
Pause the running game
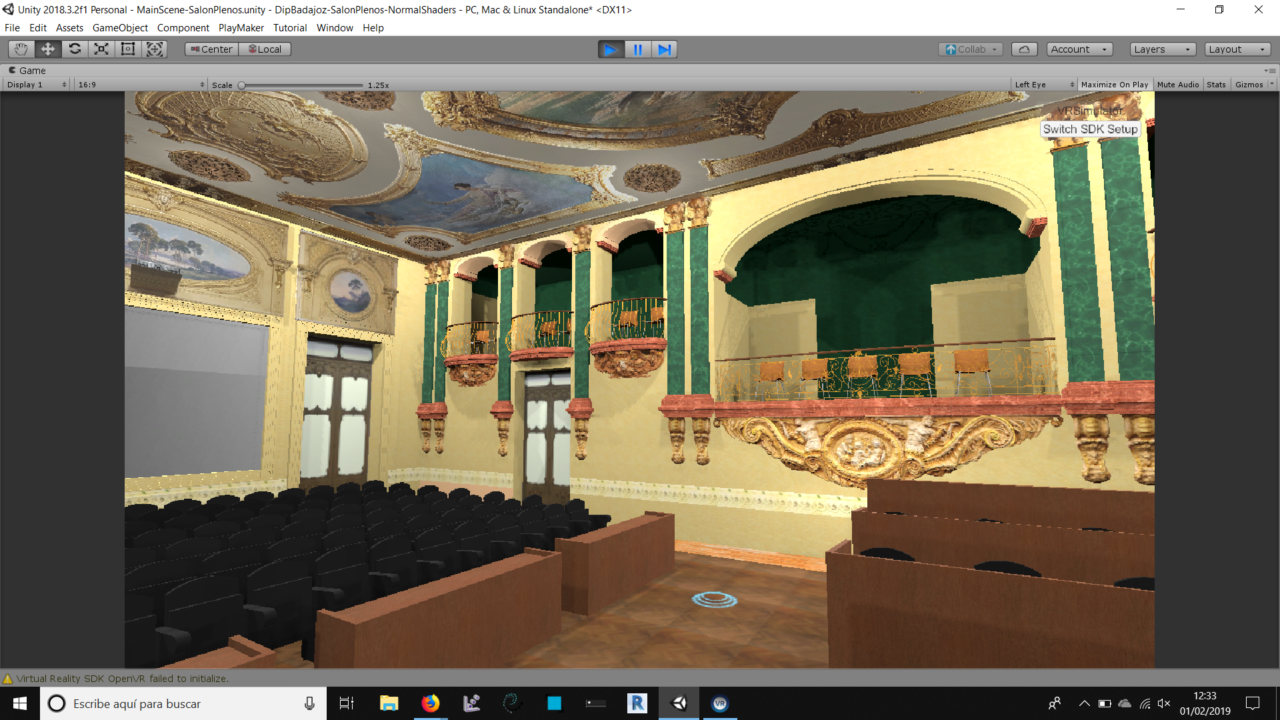click(638, 49)
